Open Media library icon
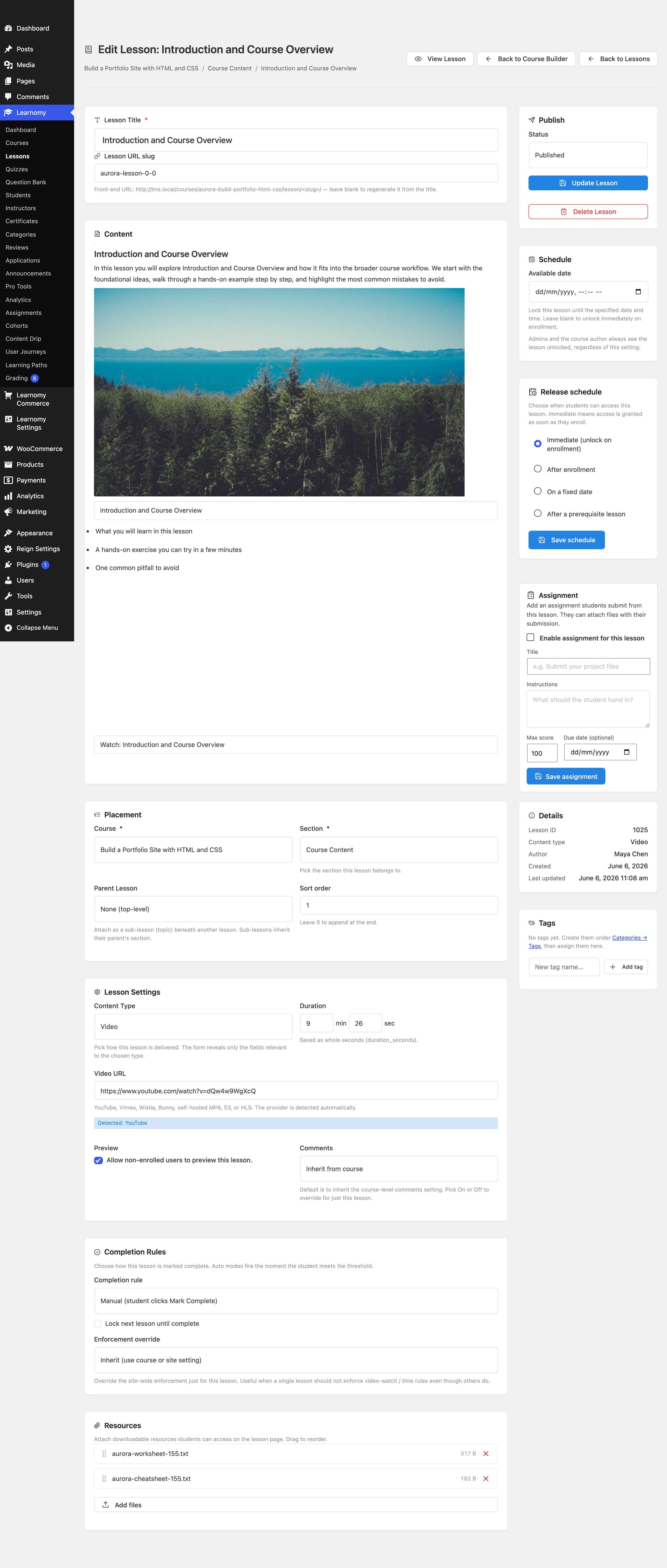 pyautogui.click(x=9, y=65)
